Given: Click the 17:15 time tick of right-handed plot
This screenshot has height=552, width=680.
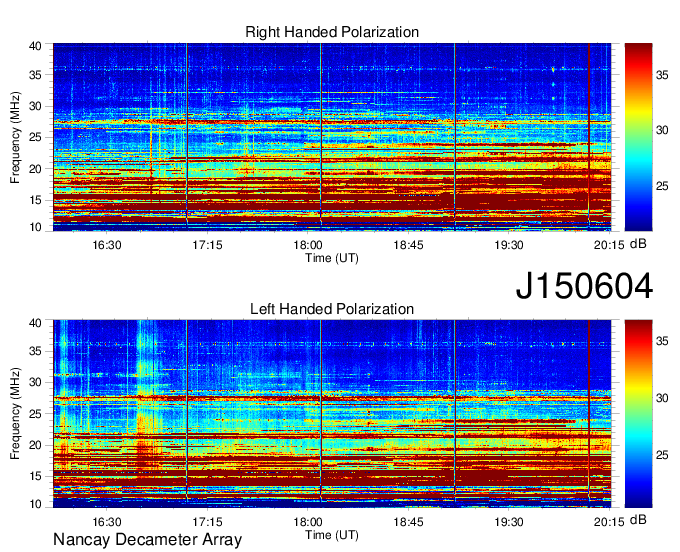Looking at the screenshot, I should pos(207,245).
